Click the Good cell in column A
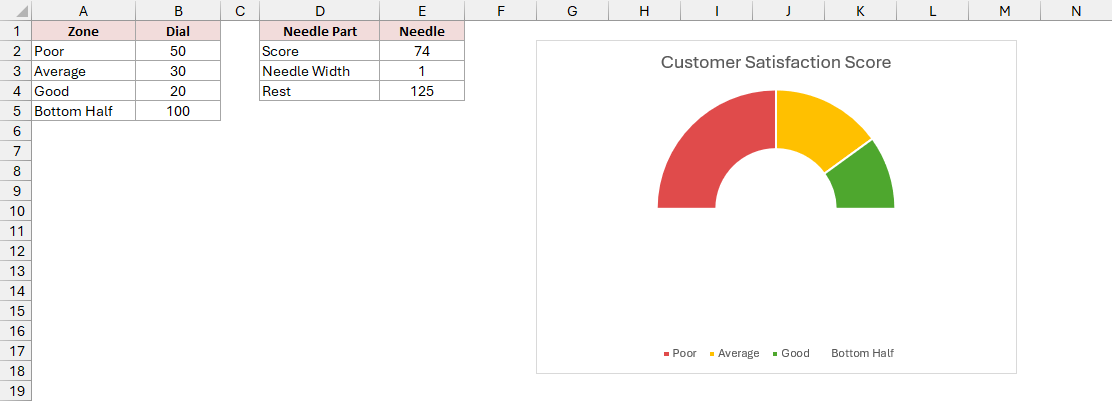This screenshot has width=1112, height=401. click(84, 91)
